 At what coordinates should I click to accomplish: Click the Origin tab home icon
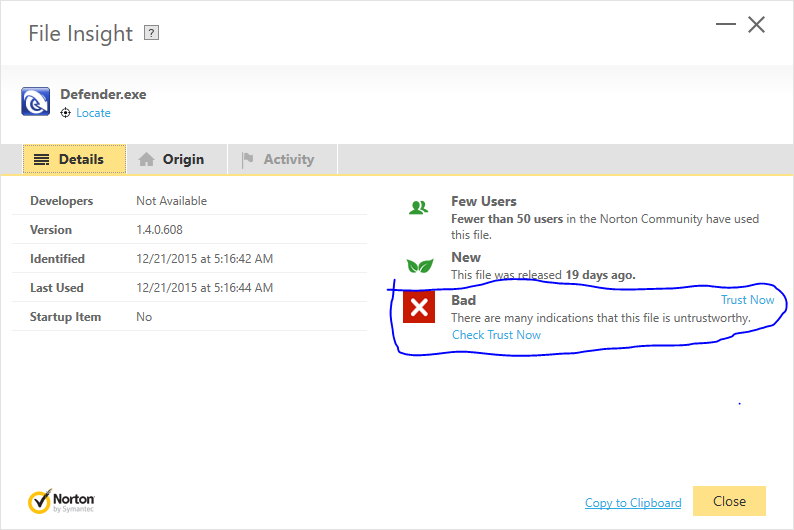tap(147, 159)
